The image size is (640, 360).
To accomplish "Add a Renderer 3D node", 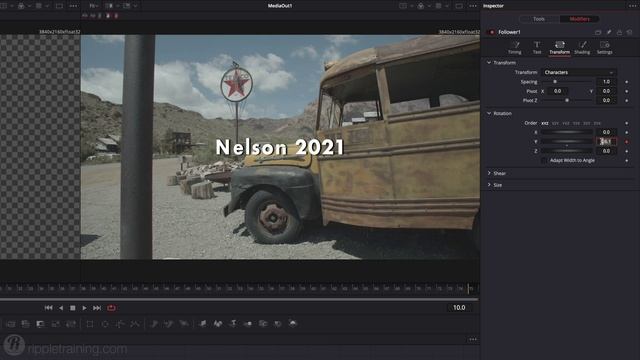I will tap(293, 324).
